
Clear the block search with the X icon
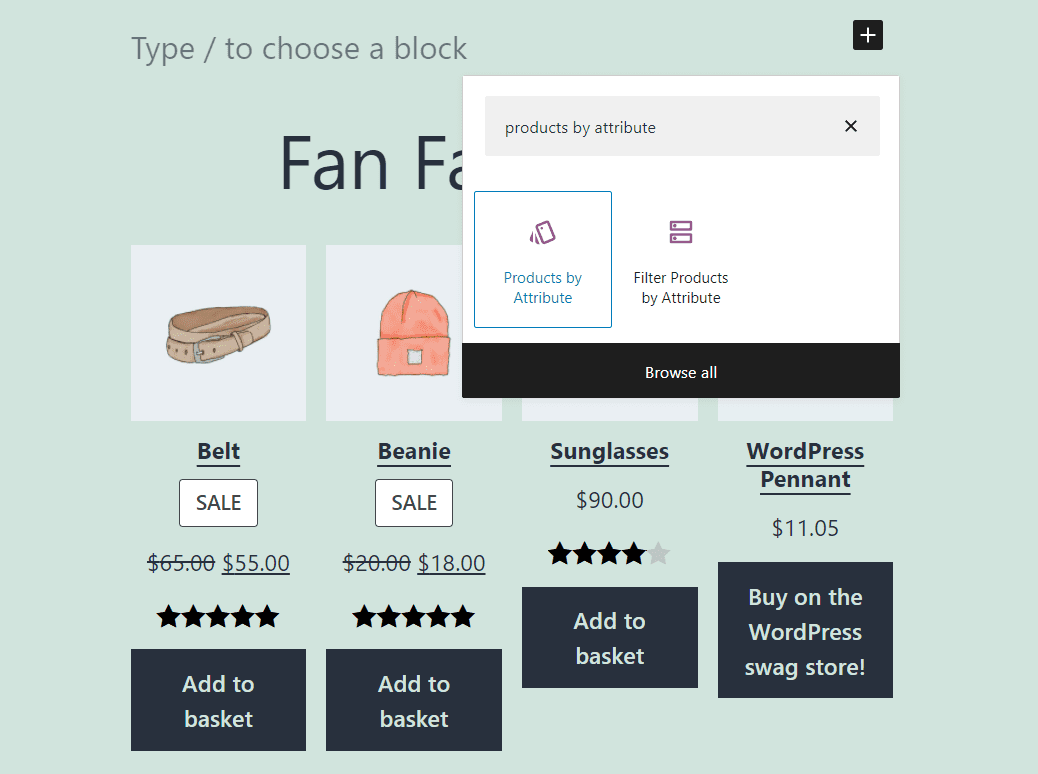851,126
